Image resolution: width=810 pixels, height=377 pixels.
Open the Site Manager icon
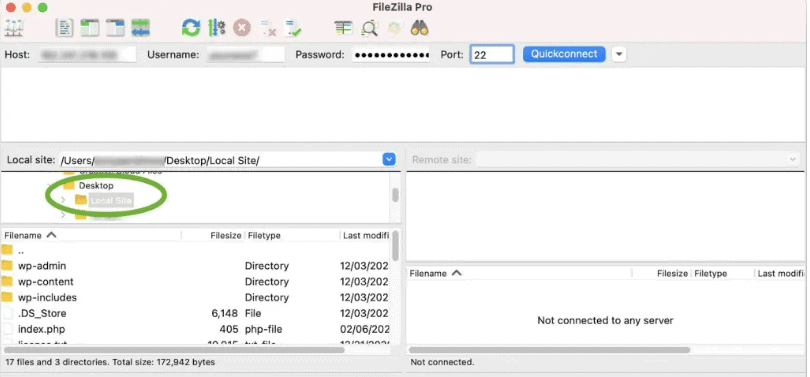[14, 28]
